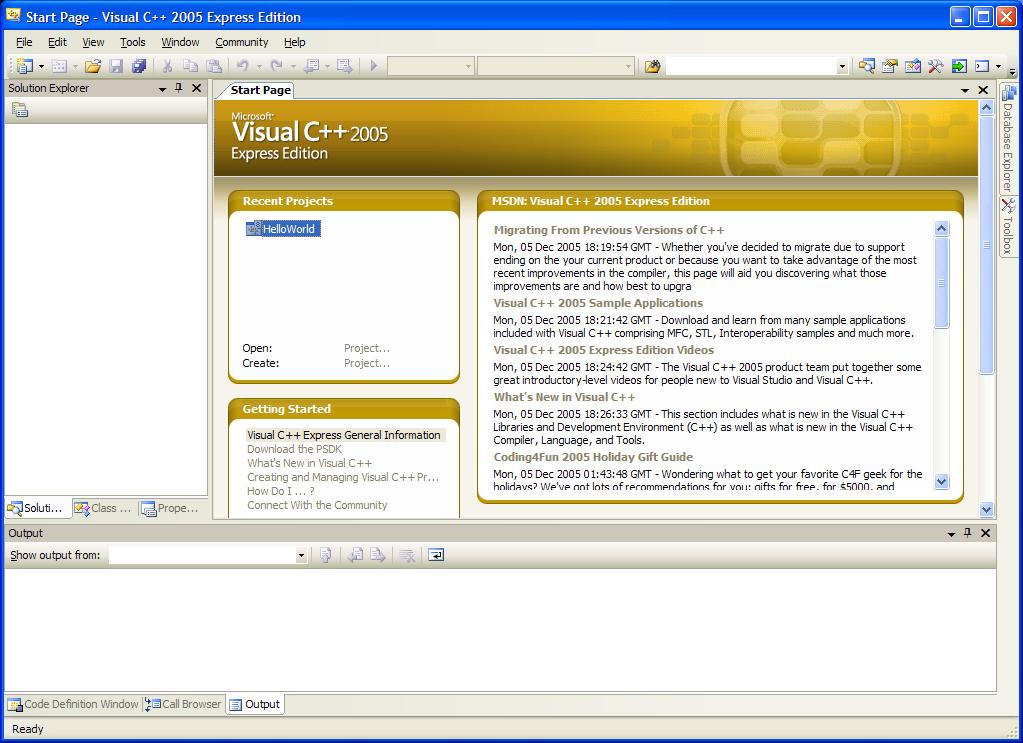Click Go to Previous Message in Output

click(x=355, y=555)
